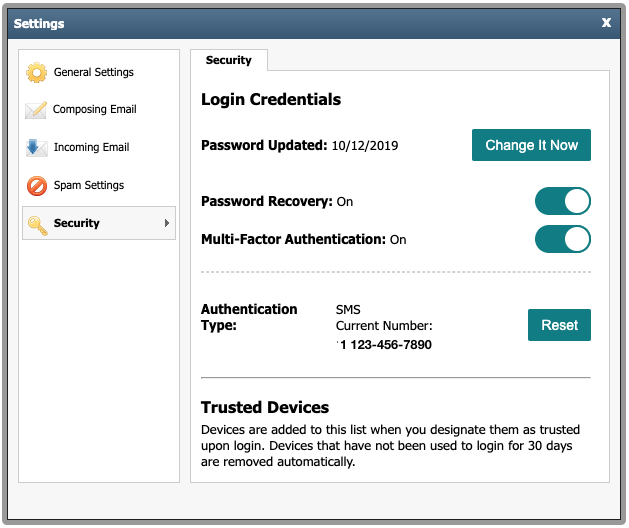Click the General Settings gear icon

pos(37,73)
